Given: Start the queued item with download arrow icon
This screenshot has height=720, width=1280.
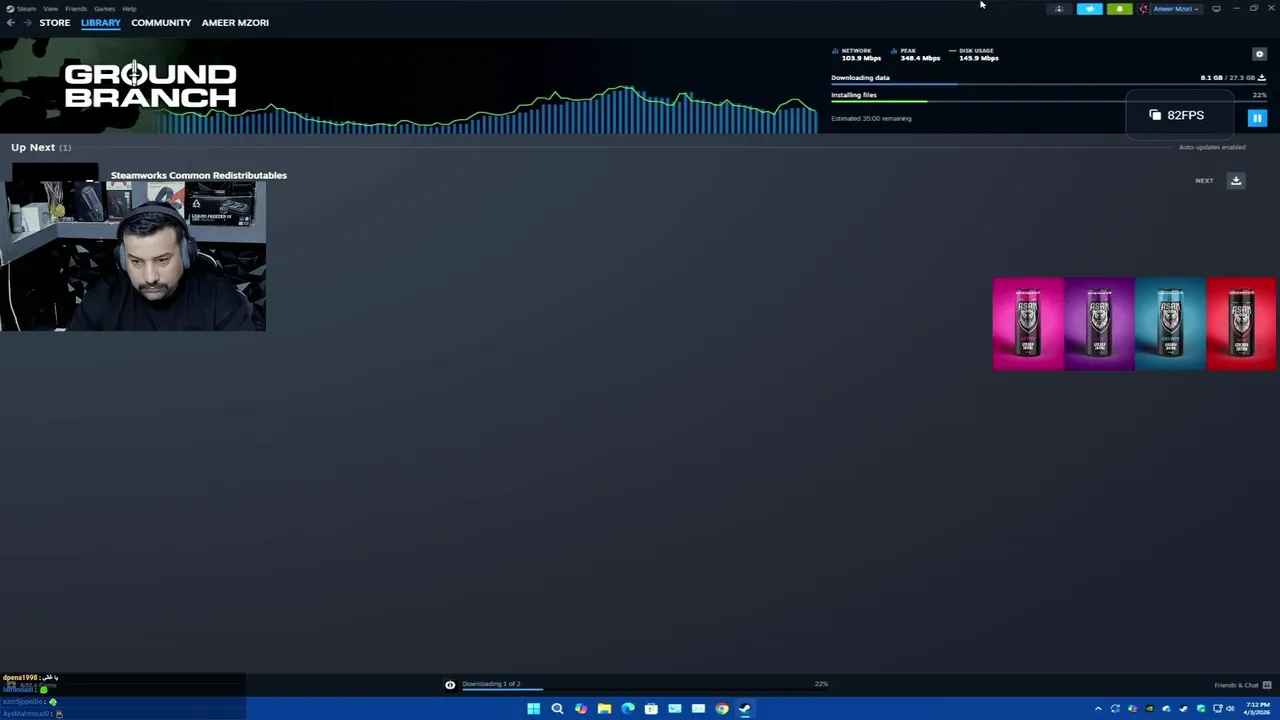Looking at the screenshot, I should pyautogui.click(x=1236, y=180).
